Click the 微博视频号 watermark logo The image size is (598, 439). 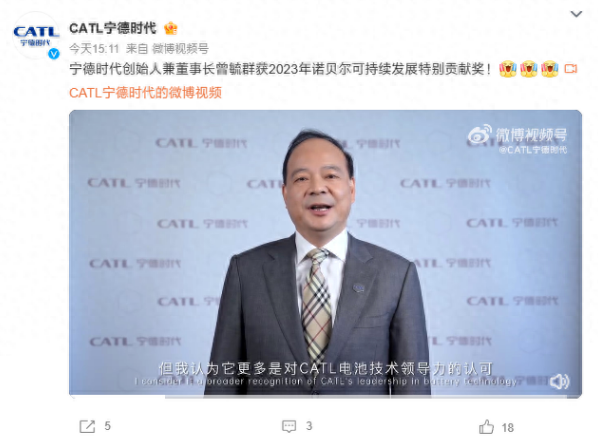pyautogui.click(x=518, y=139)
